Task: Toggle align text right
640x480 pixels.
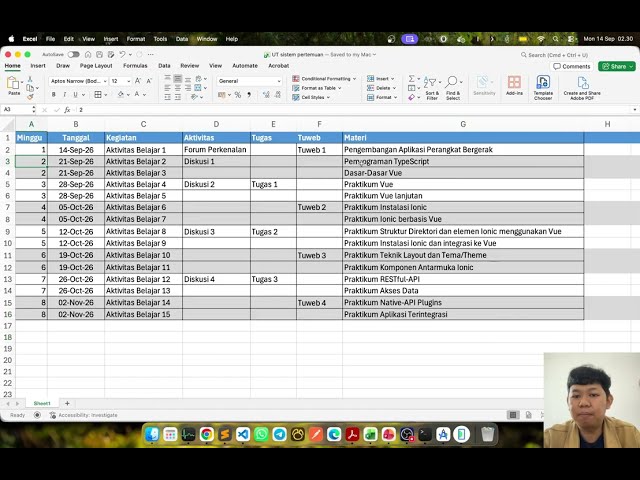Action: (x=188, y=88)
